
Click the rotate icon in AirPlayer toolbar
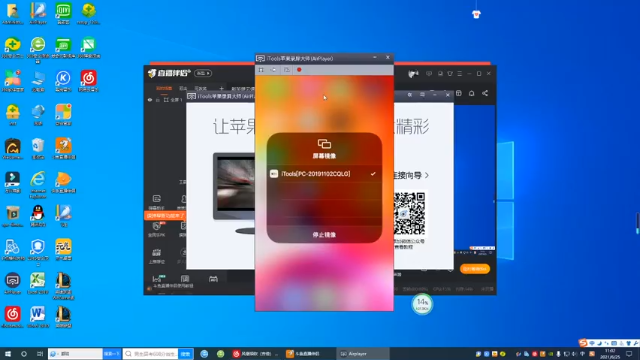(x=273, y=70)
